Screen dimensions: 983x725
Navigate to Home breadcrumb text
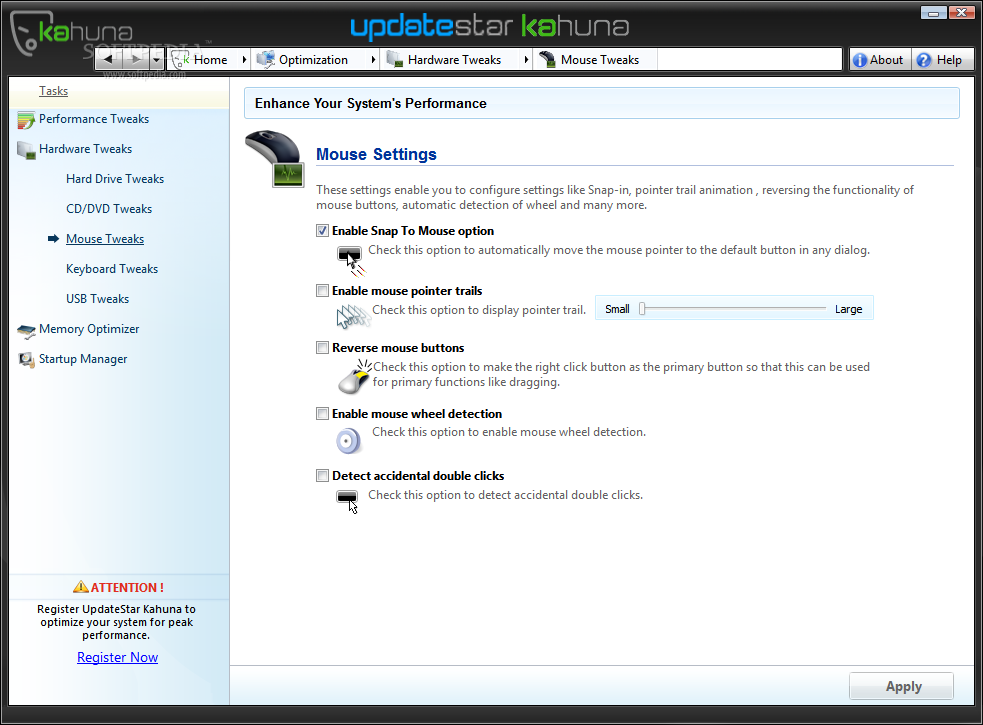pos(211,60)
